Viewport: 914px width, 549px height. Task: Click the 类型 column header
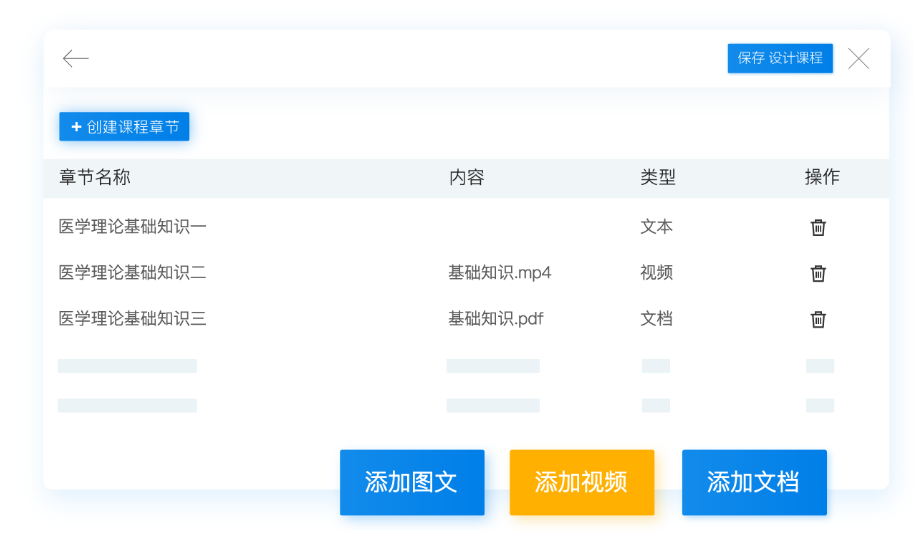tap(657, 178)
